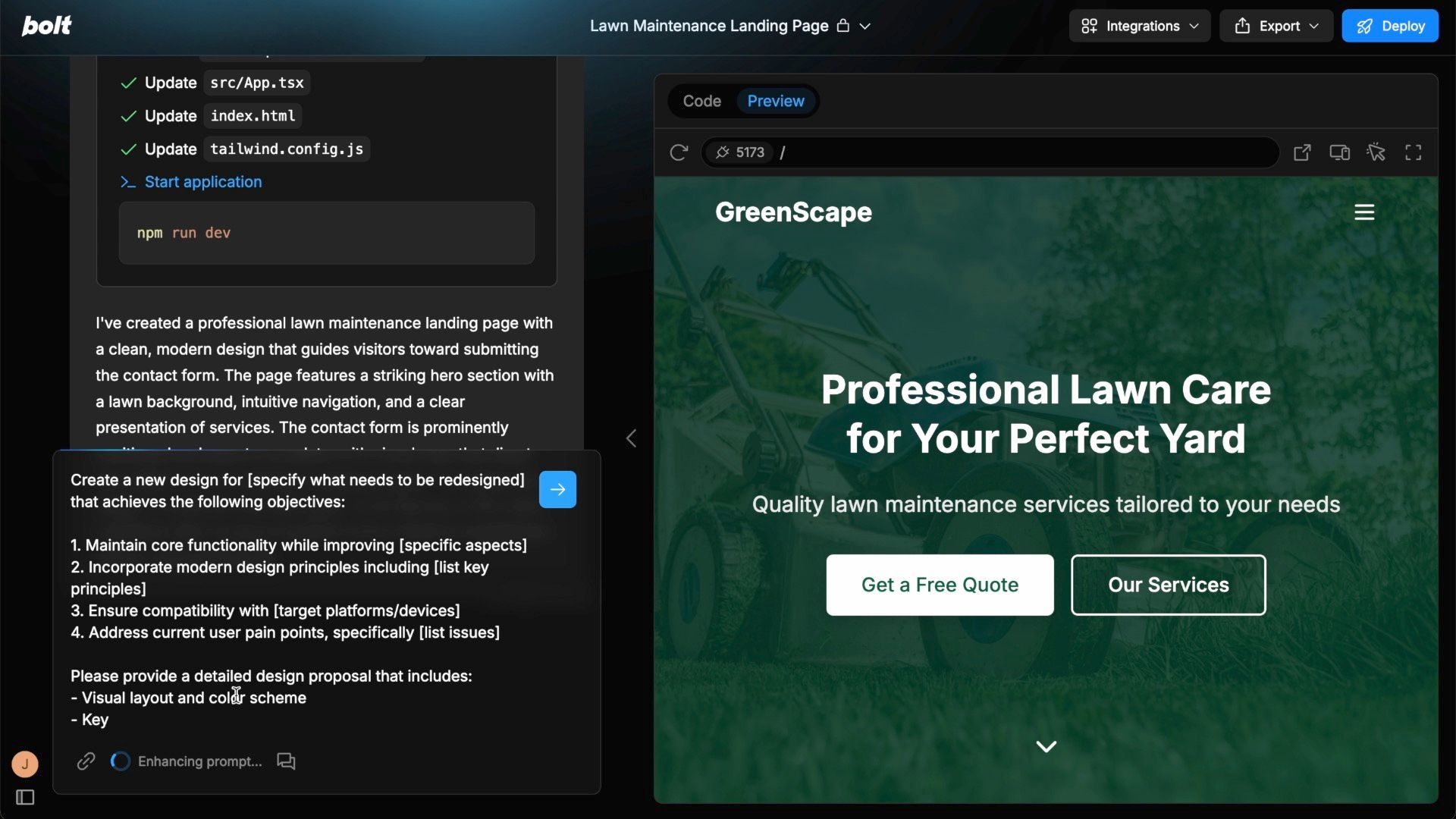Open the Export dropdown

click(x=1276, y=26)
